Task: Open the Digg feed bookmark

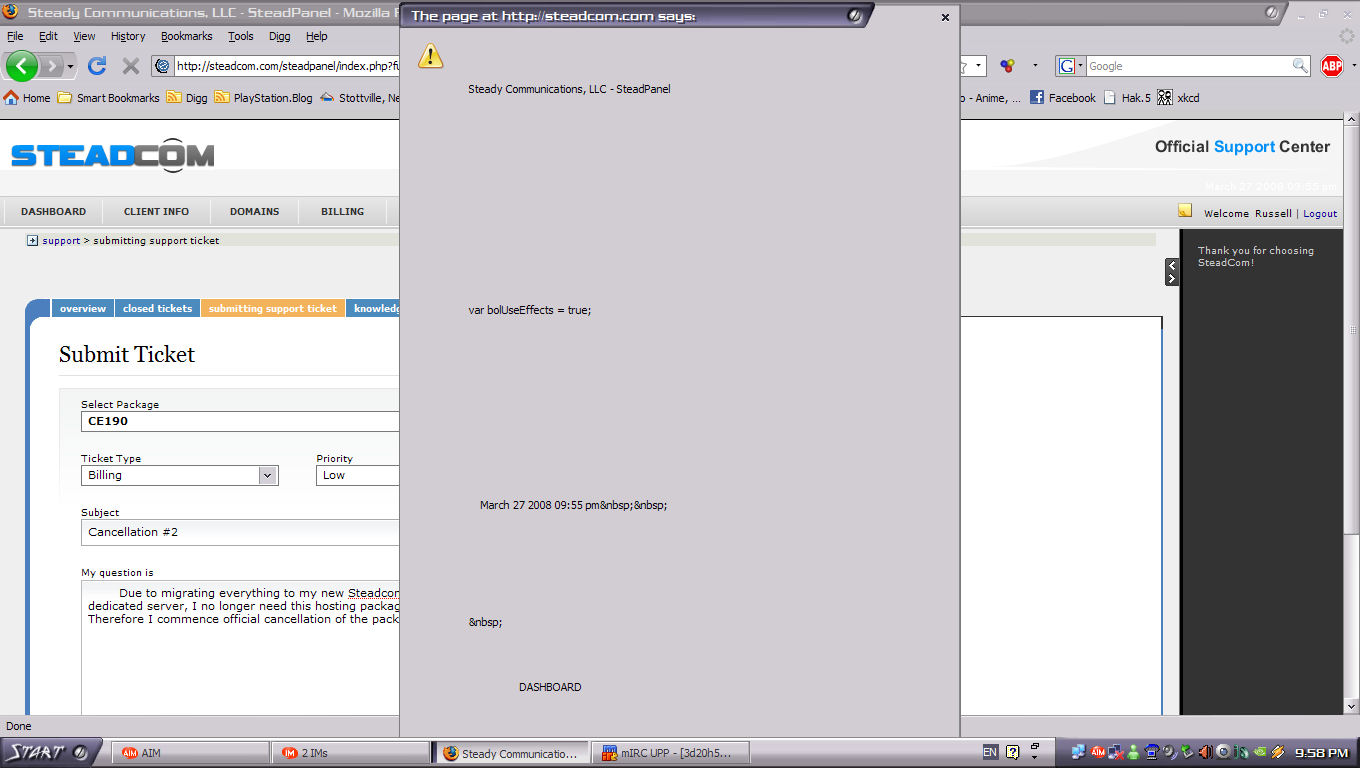Action: pyautogui.click(x=187, y=98)
